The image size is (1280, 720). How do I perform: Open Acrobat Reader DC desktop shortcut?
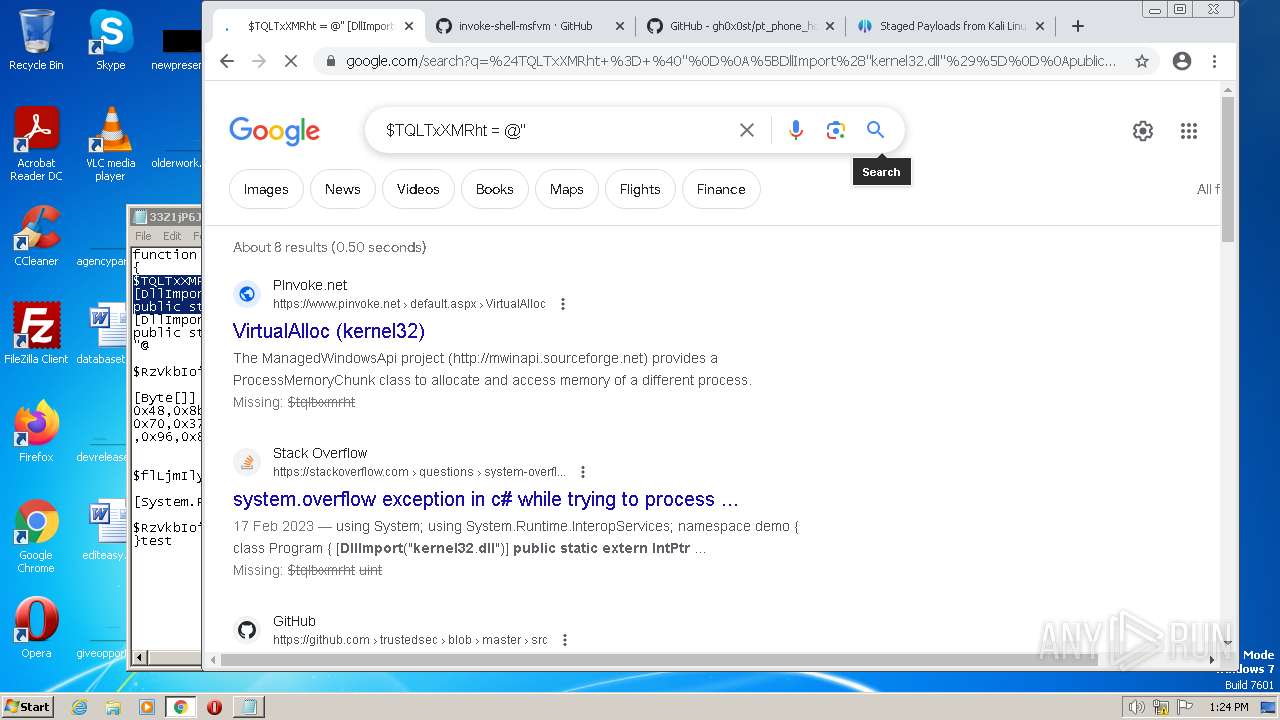(x=36, y=144)
